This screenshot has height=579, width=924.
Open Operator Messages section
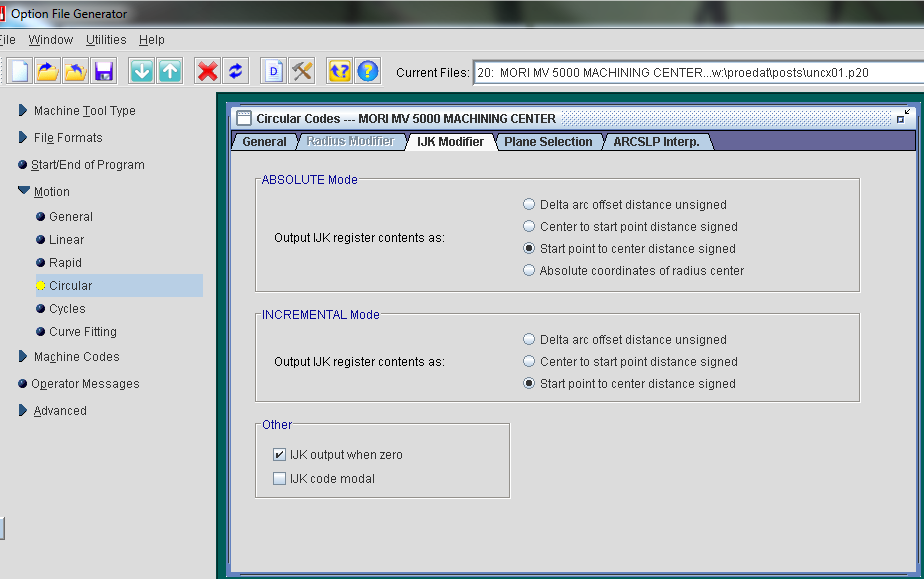pyautogui.click(x=85, y=384)
